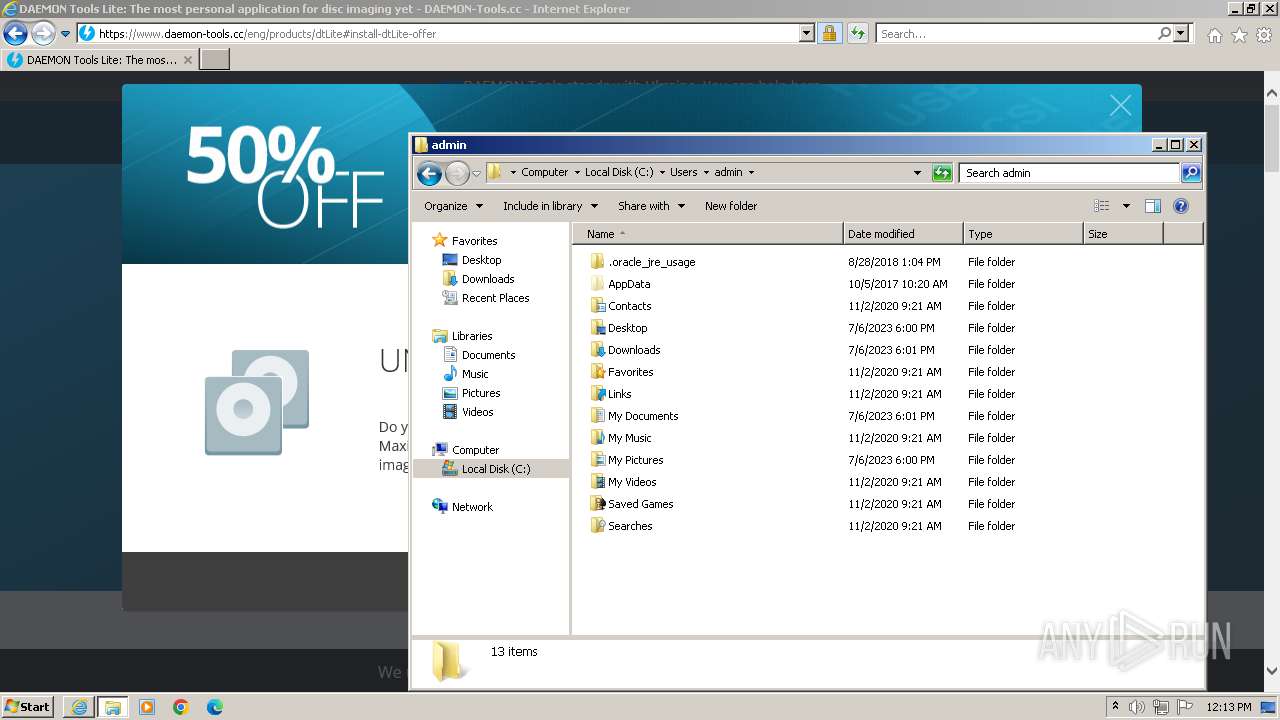This screenshot has width=1280, height=720.
Task: Click the Change your view icon
Action: [x=1102, y=206]
